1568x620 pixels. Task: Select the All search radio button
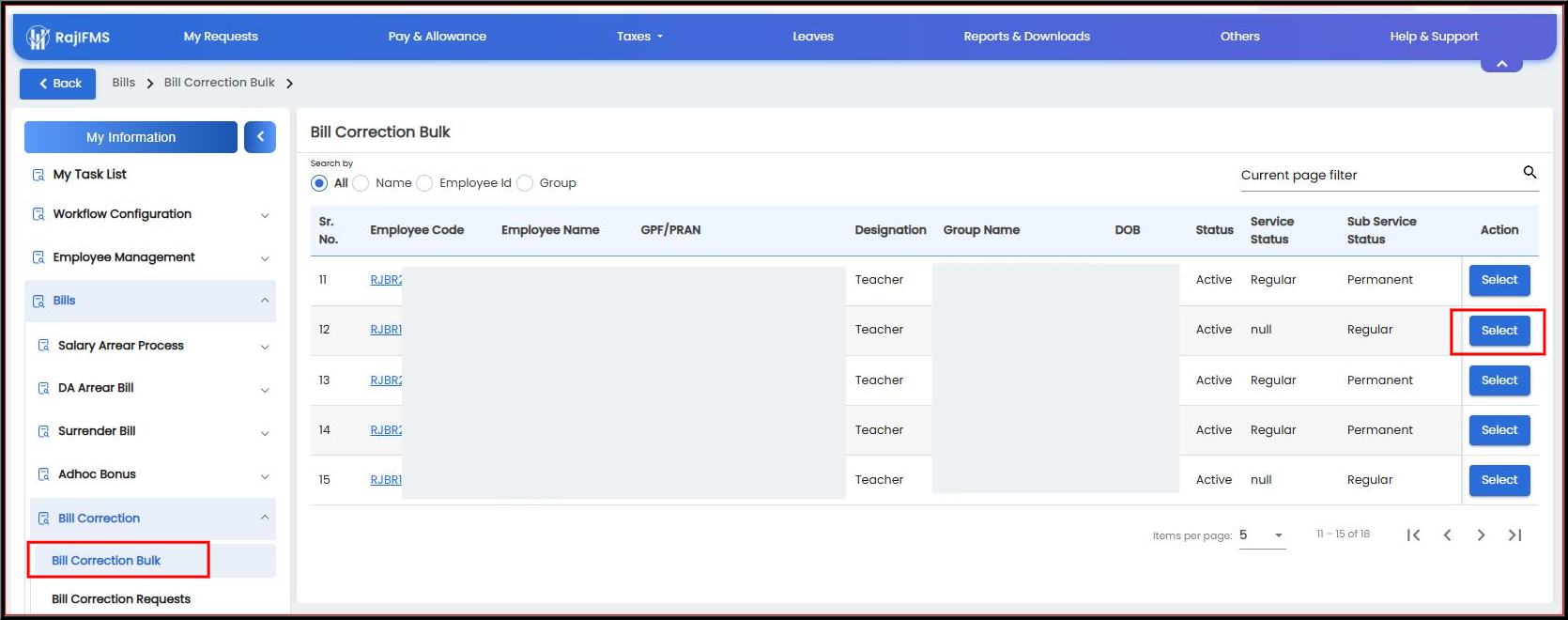(x=319, y=183)
